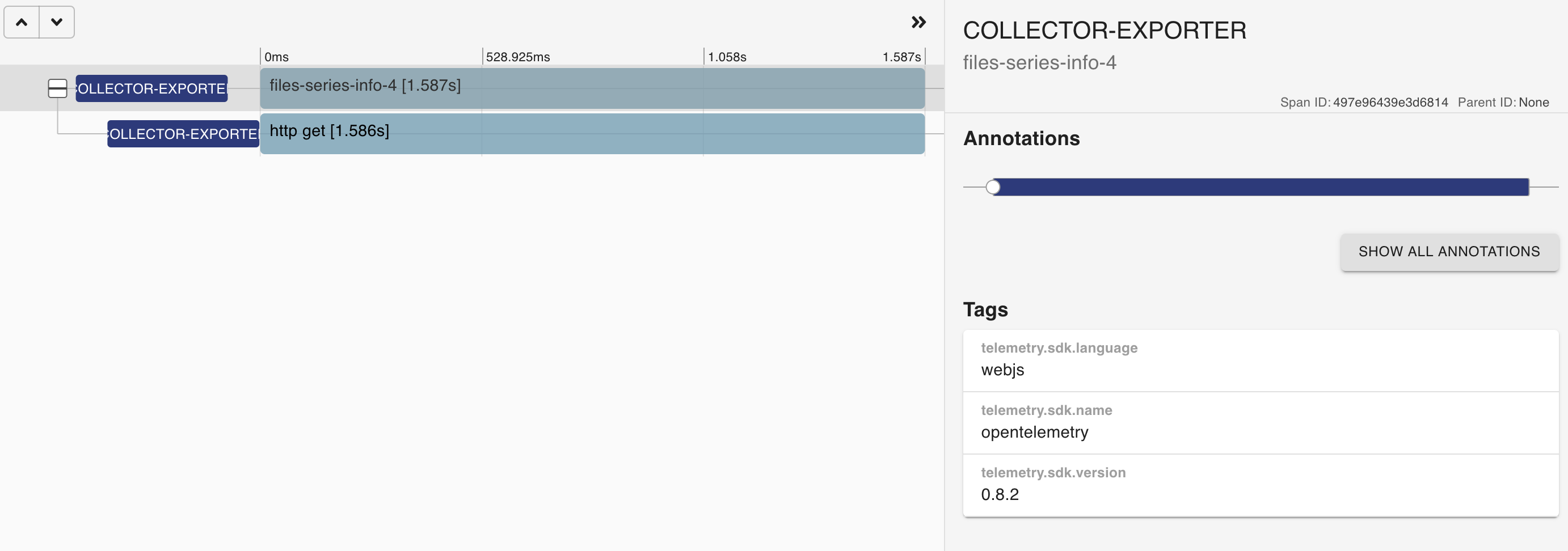The width and height of the screenshot is (1568, 551).
Task: Click the Span ID value 497e96439e3d6814
Action: click(1390, 103)
